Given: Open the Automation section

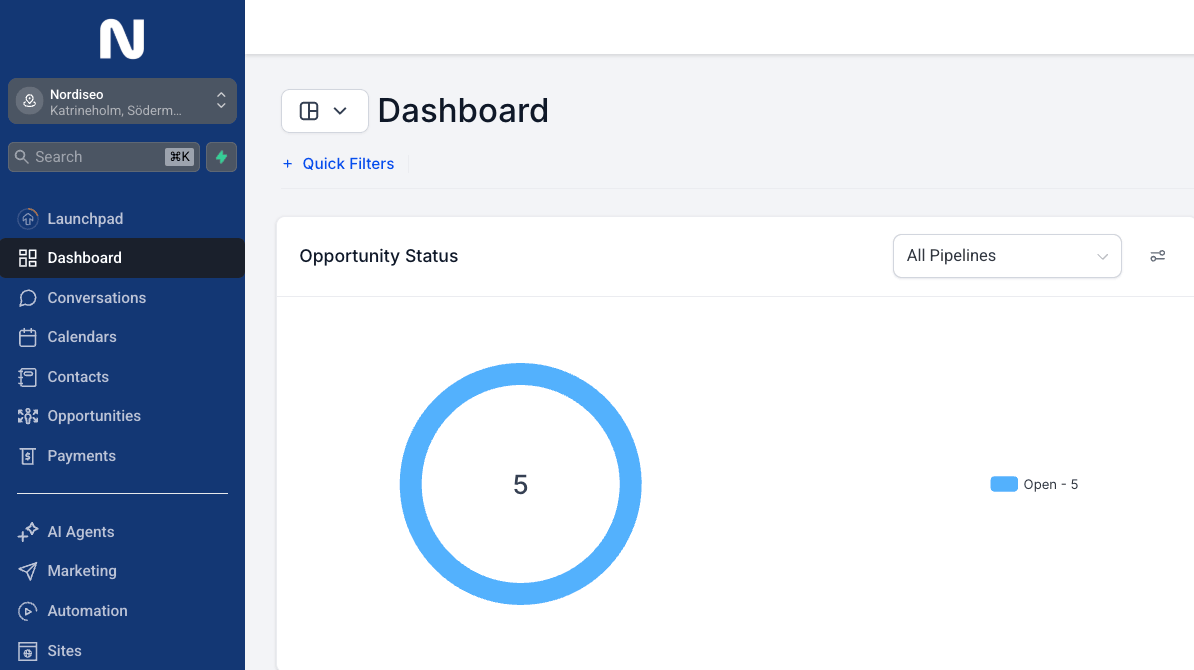Looking at the screenshot, I should pos(88,611).
